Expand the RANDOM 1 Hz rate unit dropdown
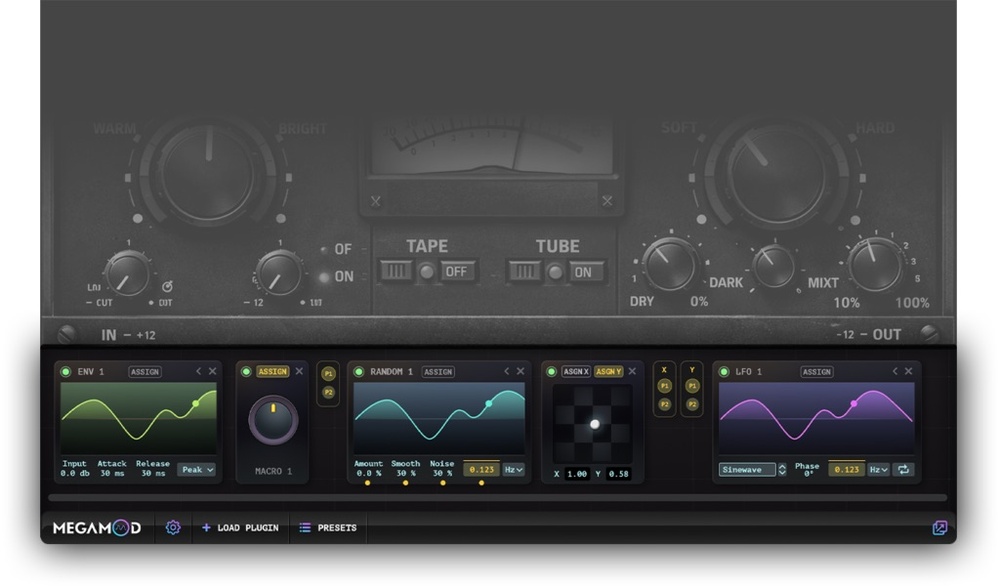 513,469
